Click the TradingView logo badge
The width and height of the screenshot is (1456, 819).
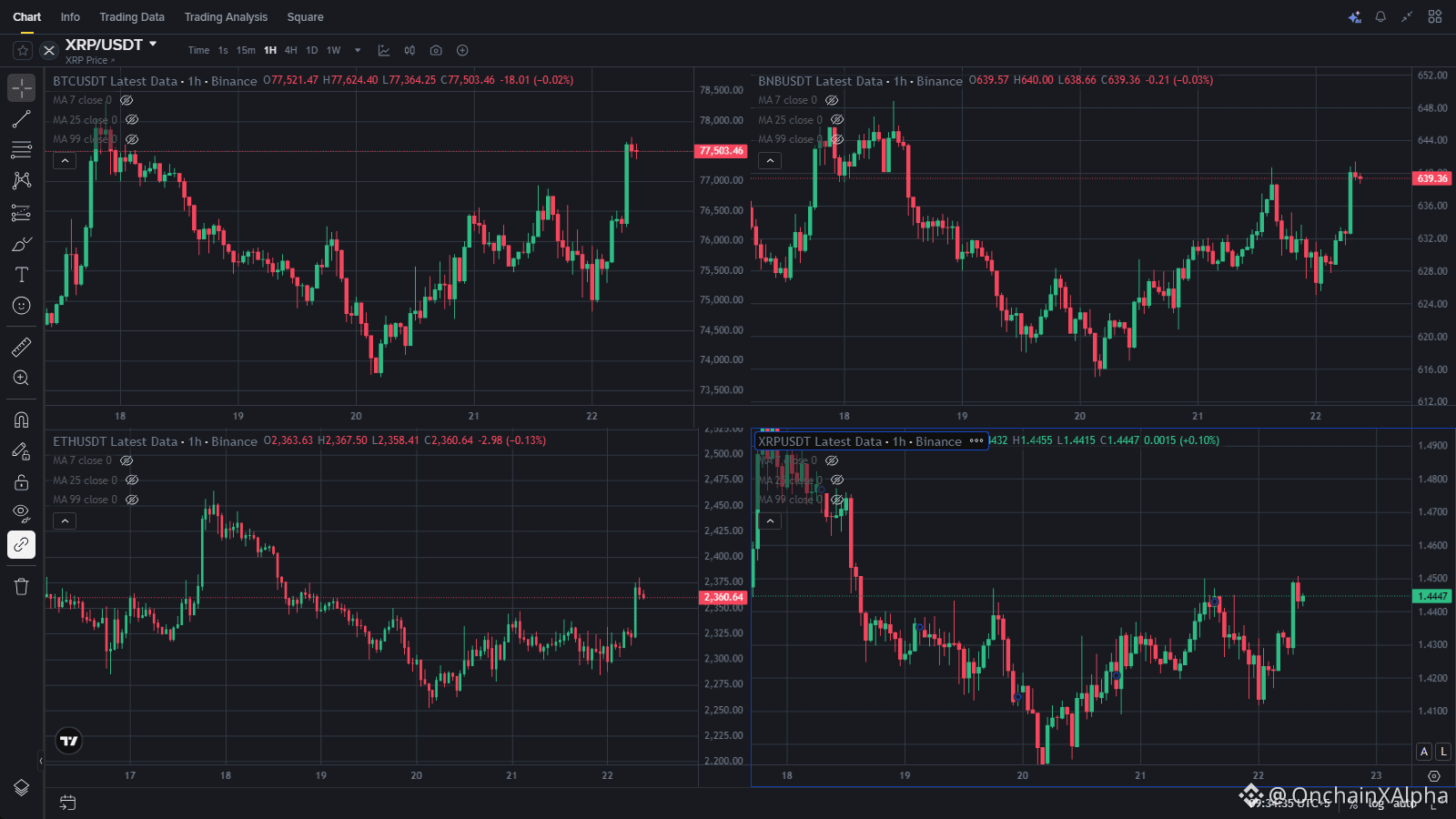point(69,741)
